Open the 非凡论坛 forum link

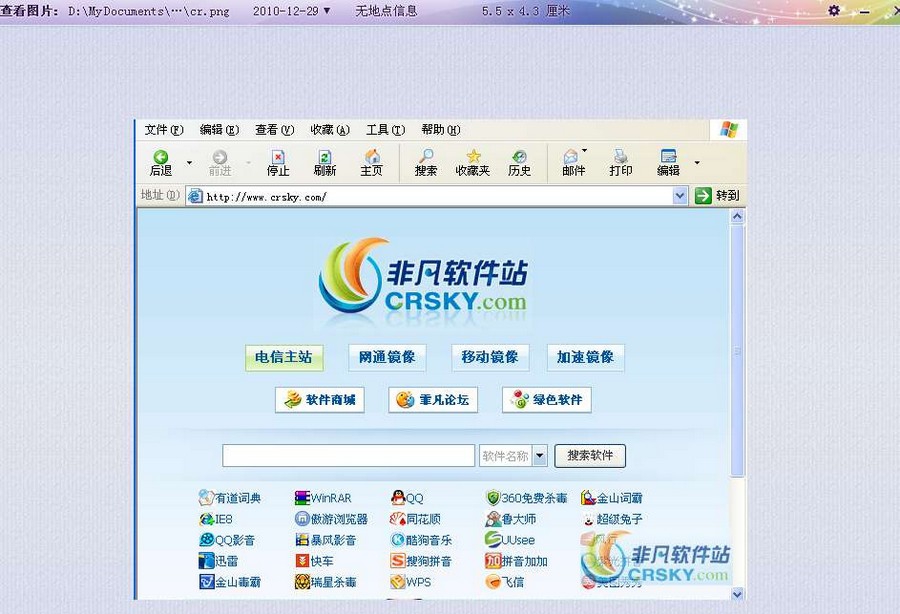click(x=433, y=399)
